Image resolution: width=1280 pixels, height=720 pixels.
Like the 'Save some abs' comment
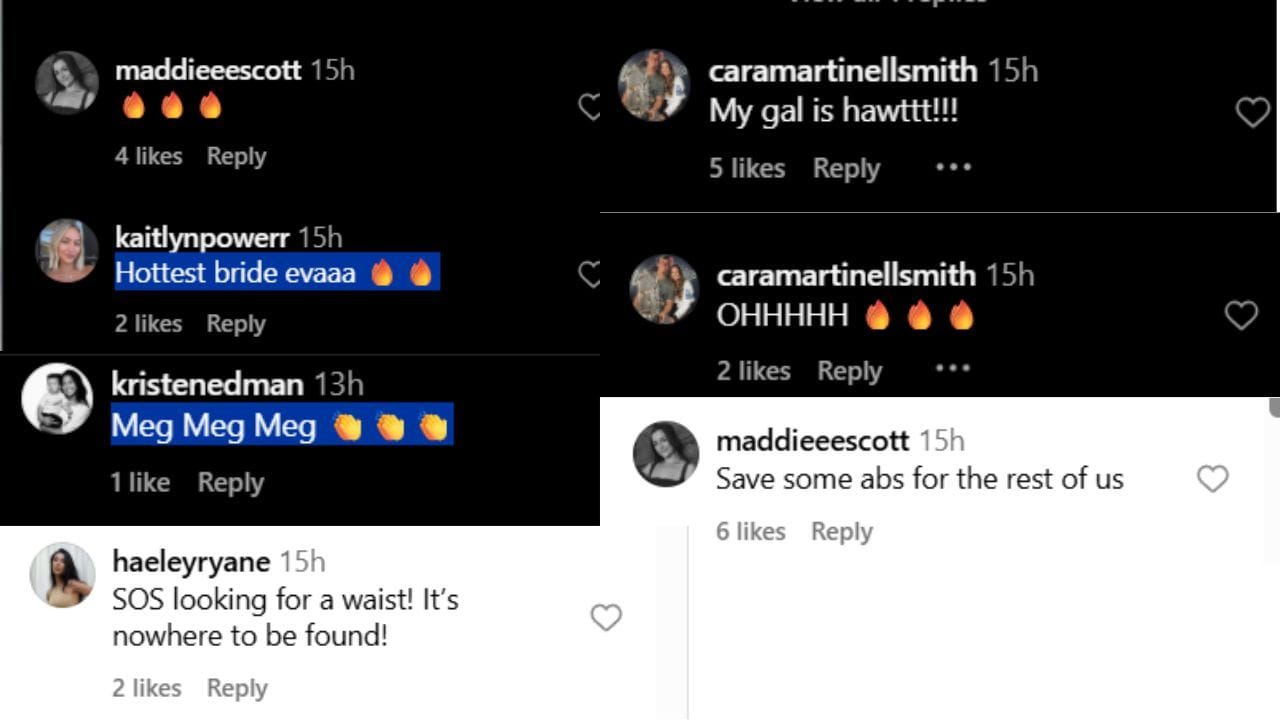1213,480
